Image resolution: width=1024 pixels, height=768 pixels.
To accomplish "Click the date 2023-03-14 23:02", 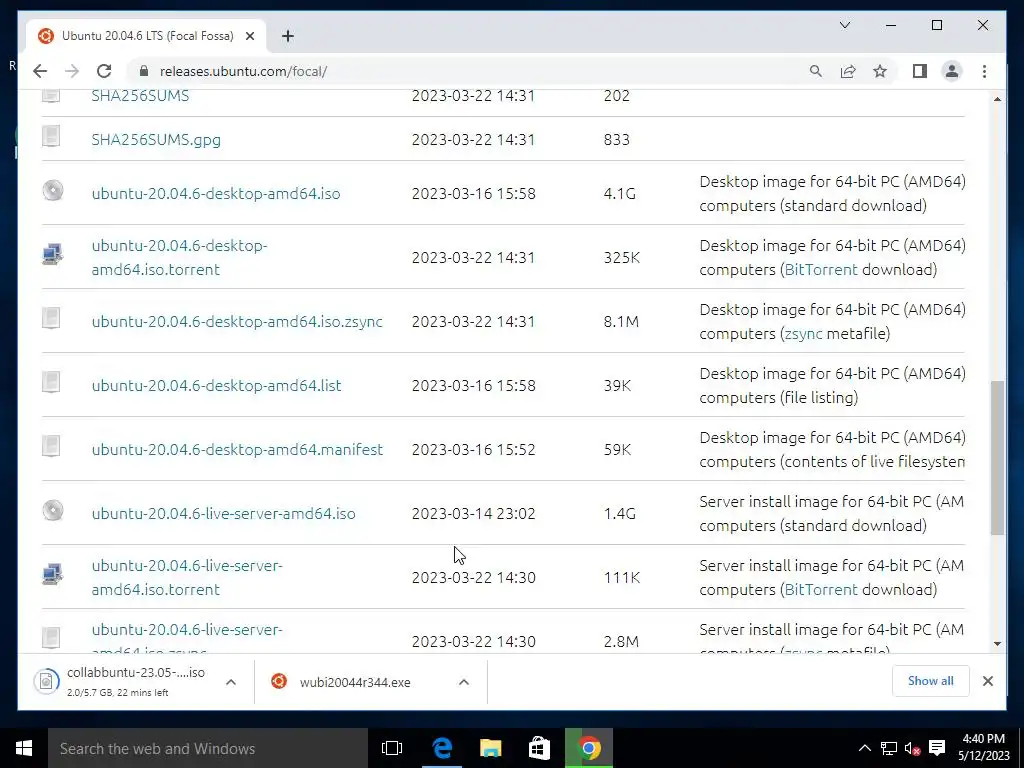I will pos(473,513).
